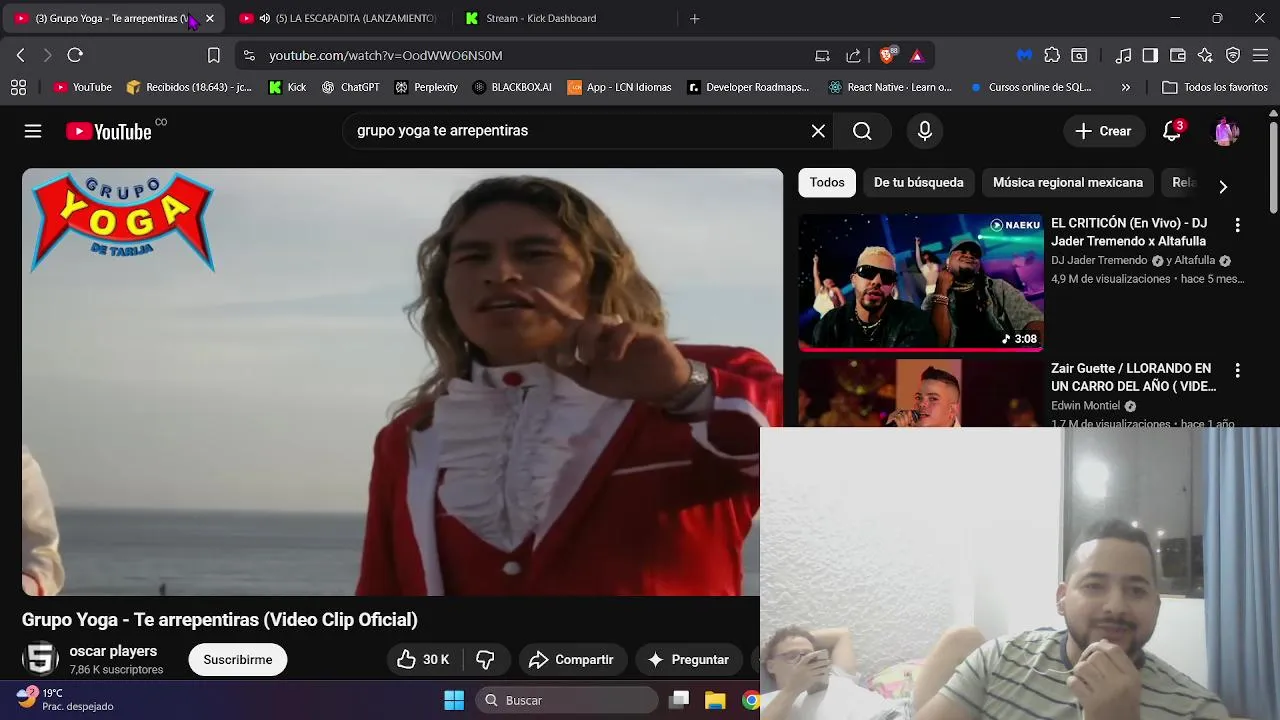1280x720 pixels.
Task: Click the share page icon in address bar
Action: pyautogui.click(x=853, y=55)
